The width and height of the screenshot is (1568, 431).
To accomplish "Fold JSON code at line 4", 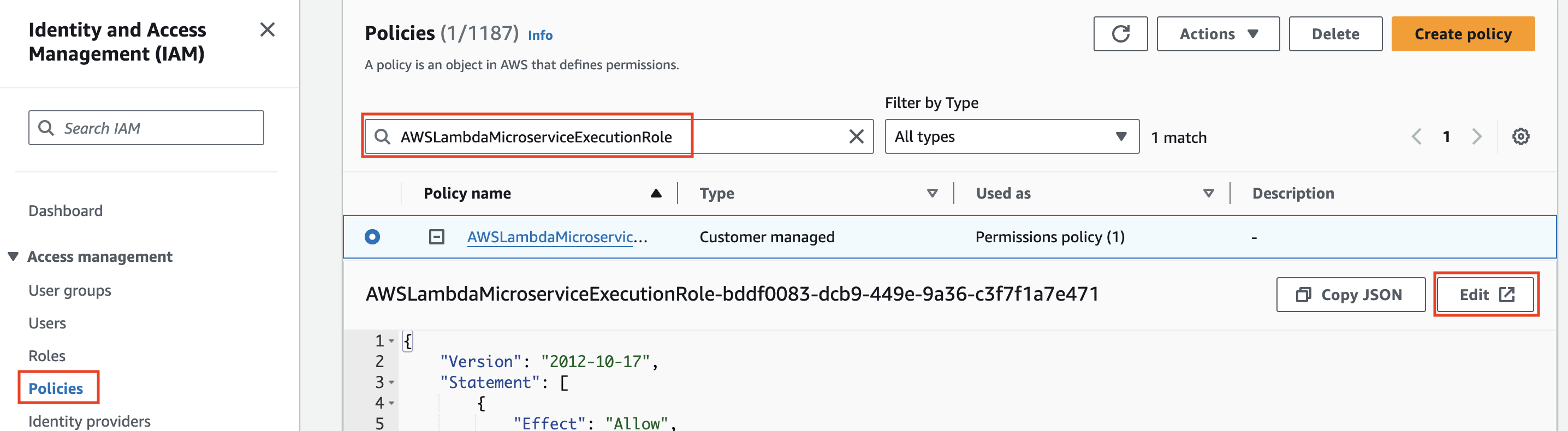I will [x=391, y=403].
